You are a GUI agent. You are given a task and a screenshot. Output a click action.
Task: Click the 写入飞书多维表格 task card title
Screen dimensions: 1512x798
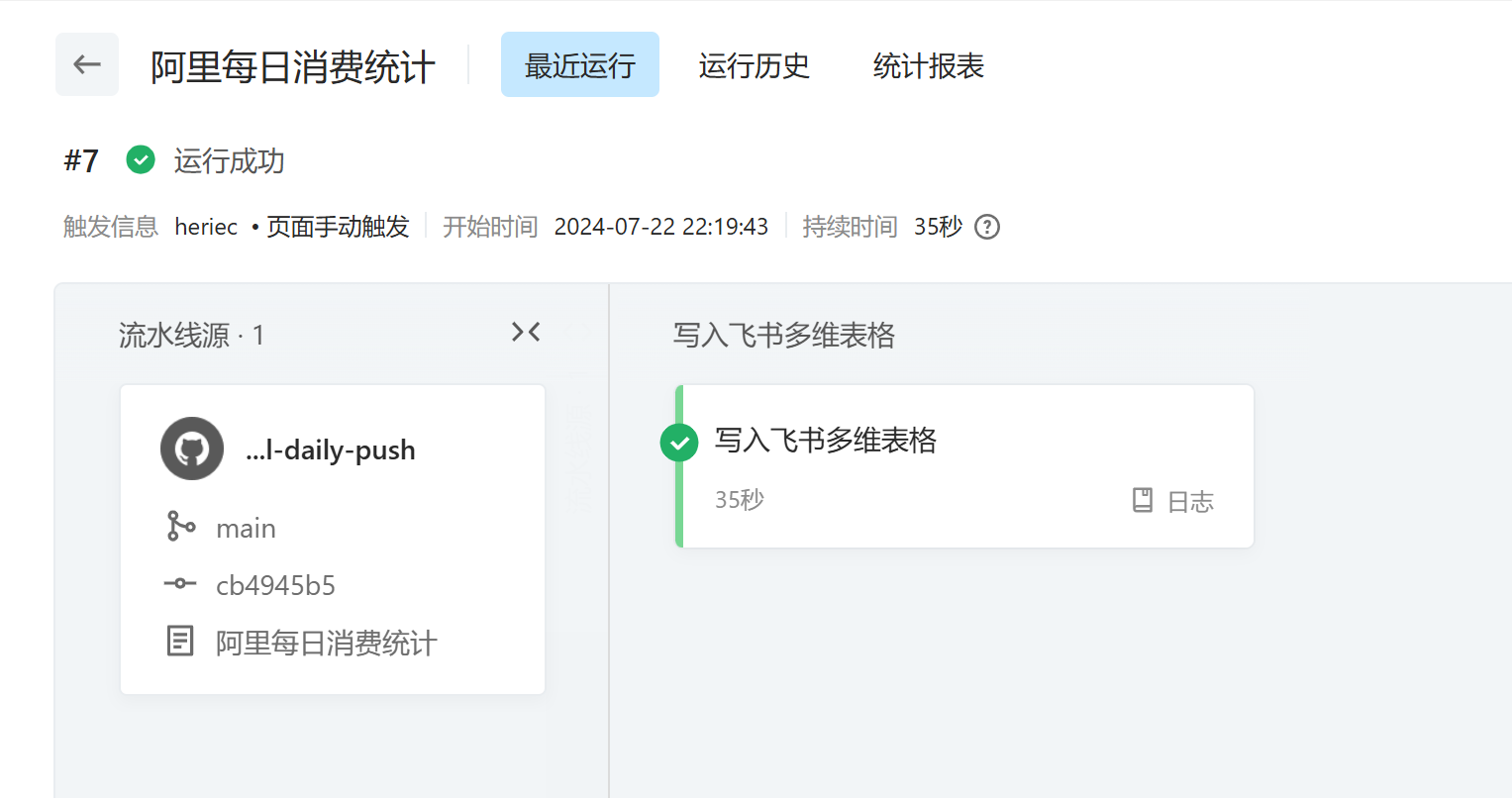[x=826, y=440]
